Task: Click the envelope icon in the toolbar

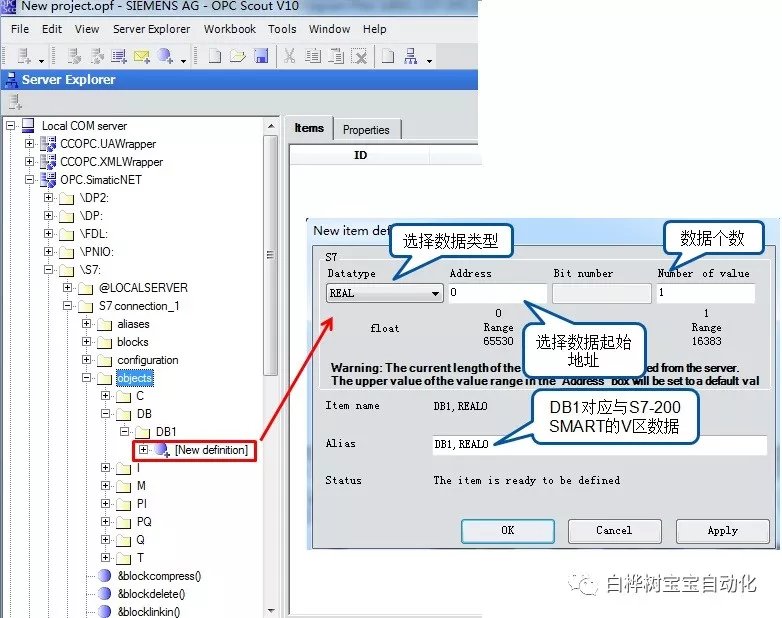Action: coord(141,56)
